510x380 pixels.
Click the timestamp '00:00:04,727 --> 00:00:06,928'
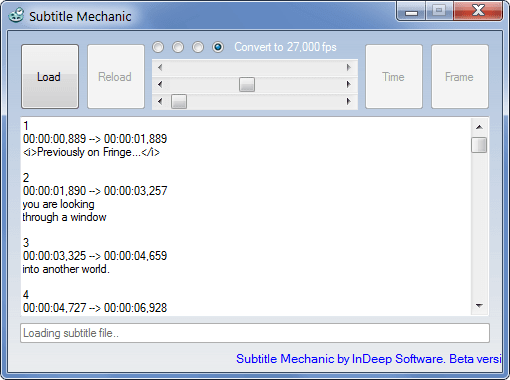pos(95,308)
